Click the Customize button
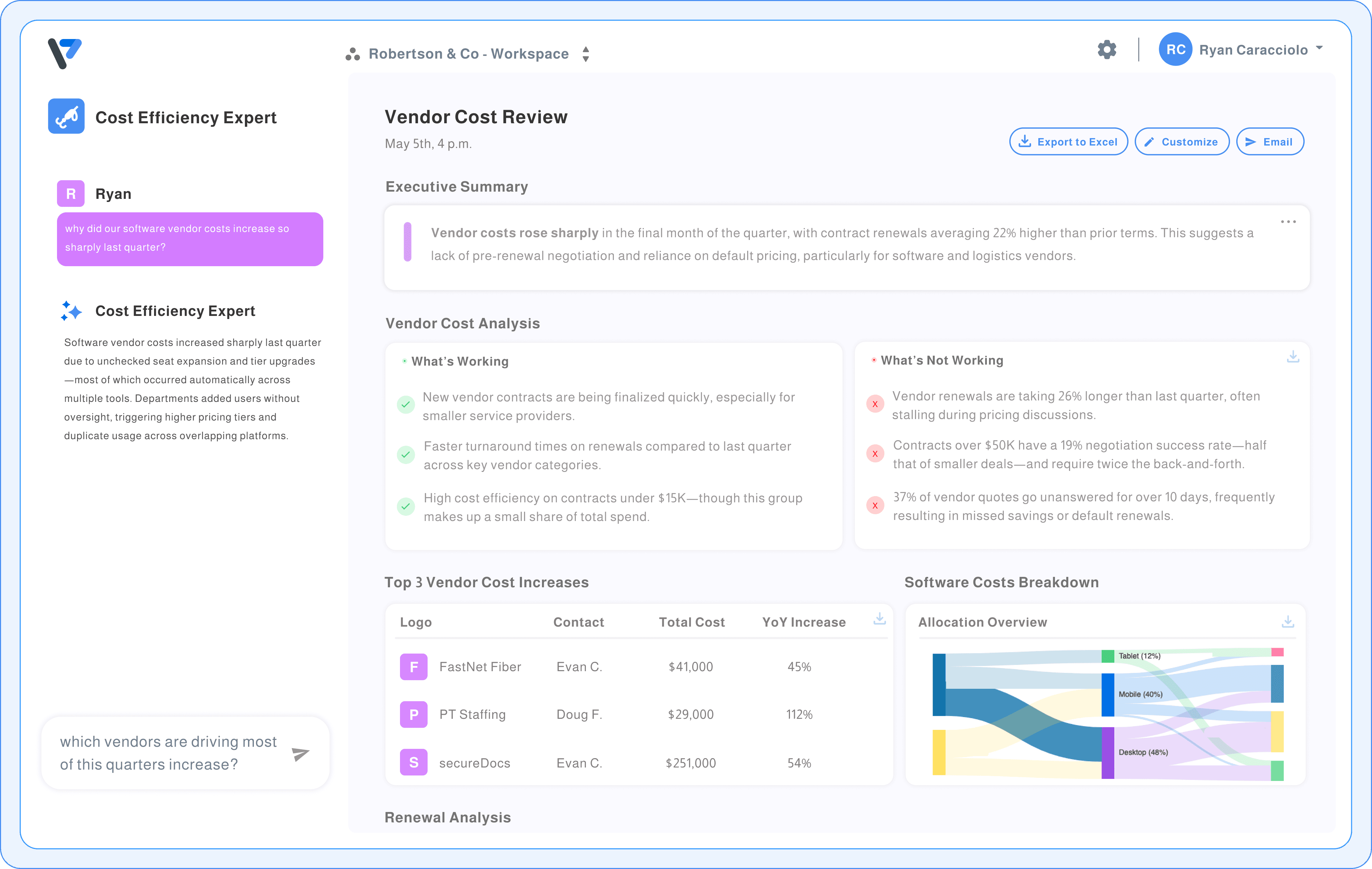Viewport: 1372px width, 869px height. click(x=1182, y=142)
